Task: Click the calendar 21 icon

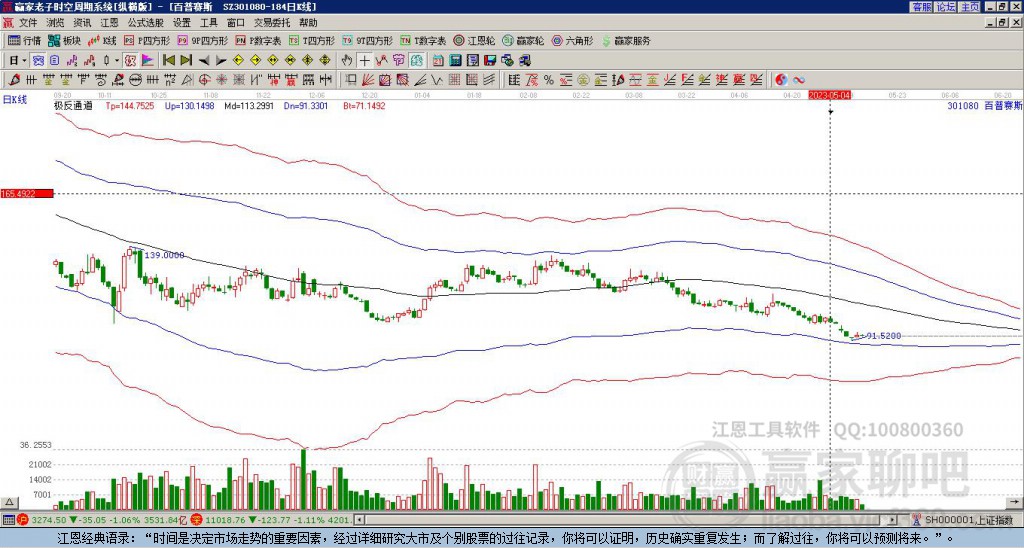Action: 438,60
